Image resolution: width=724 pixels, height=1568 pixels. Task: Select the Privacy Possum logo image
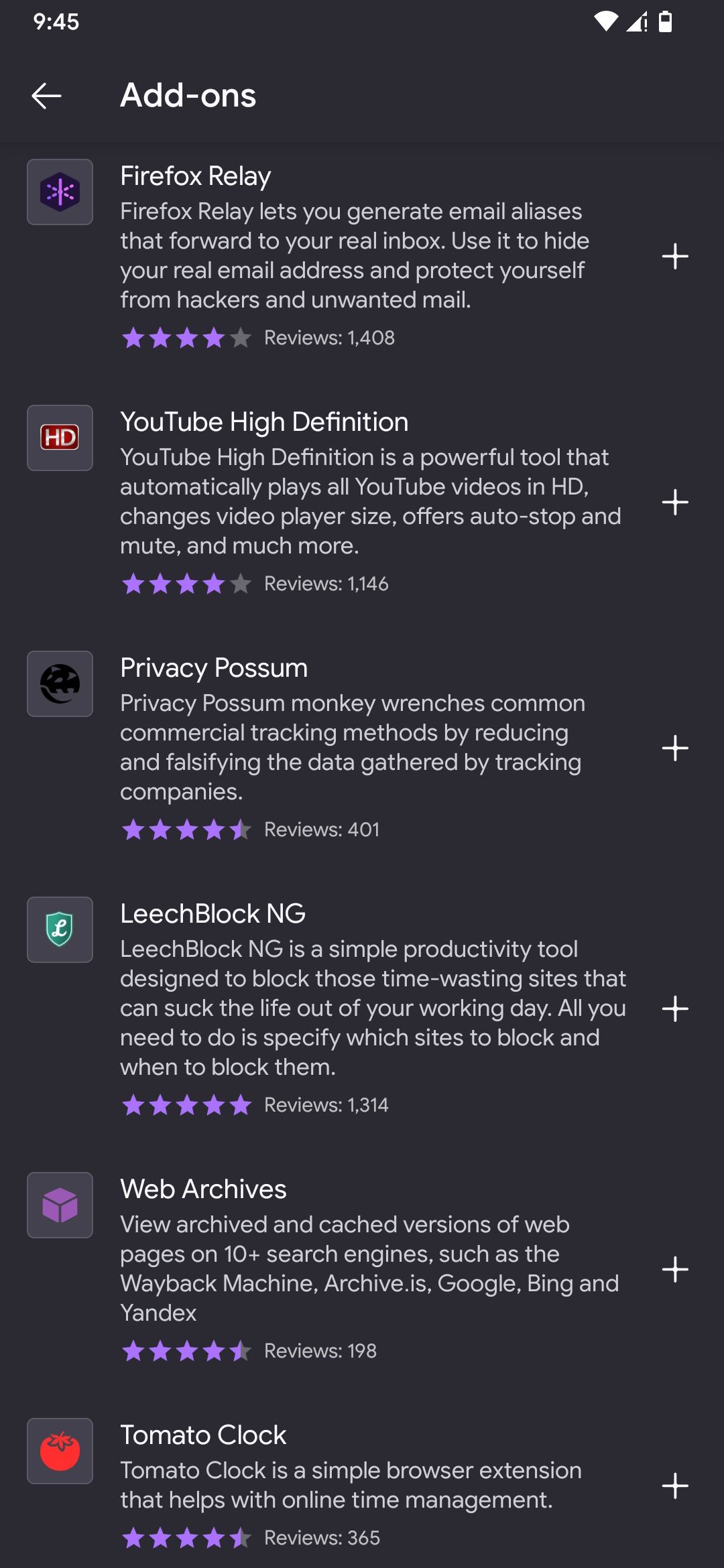60,684
